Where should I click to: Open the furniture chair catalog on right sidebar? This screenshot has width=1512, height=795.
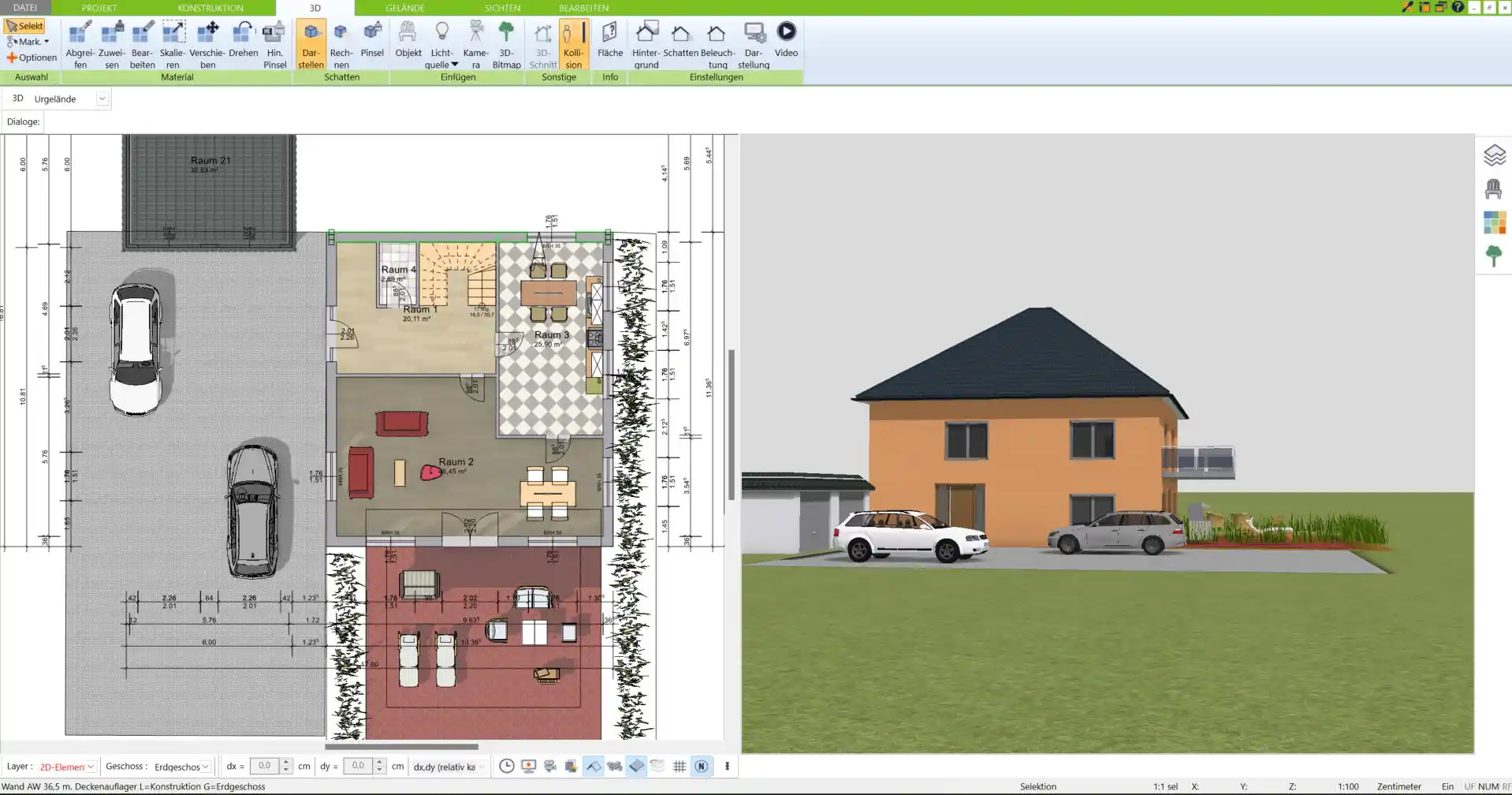click(1494, 189)
